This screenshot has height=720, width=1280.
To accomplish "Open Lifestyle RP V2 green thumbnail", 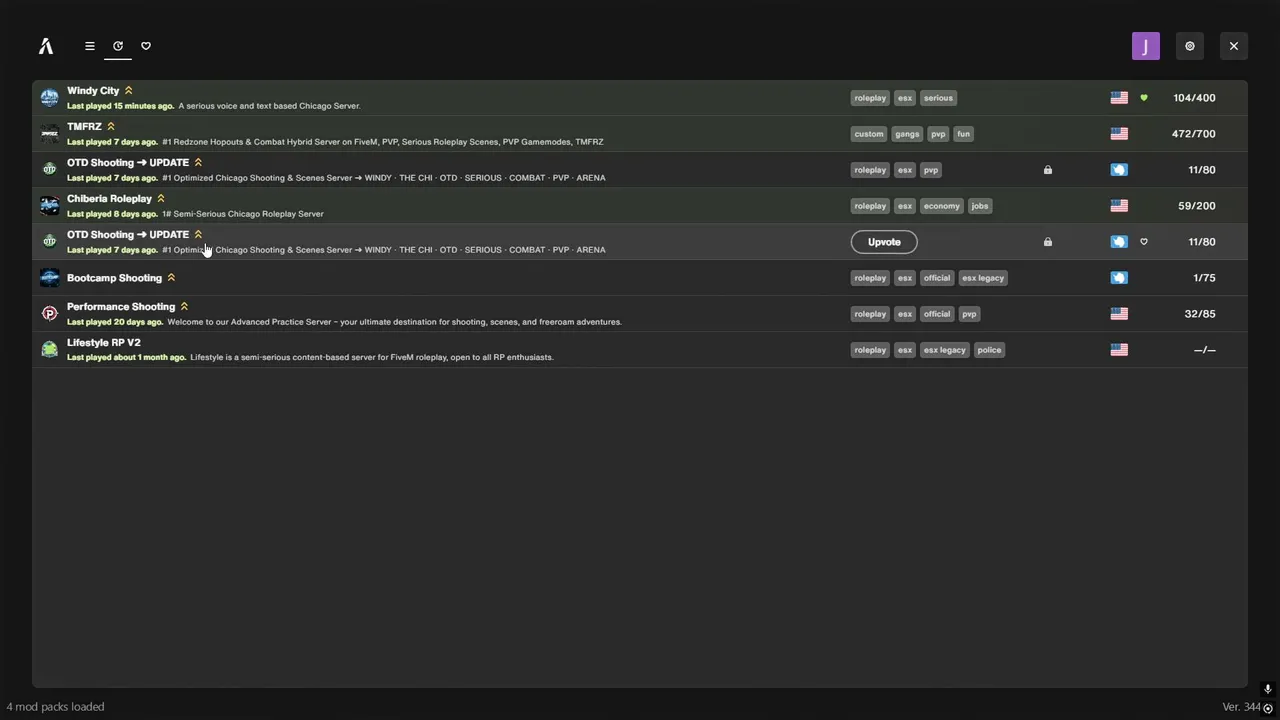I will tap(50, 350).
